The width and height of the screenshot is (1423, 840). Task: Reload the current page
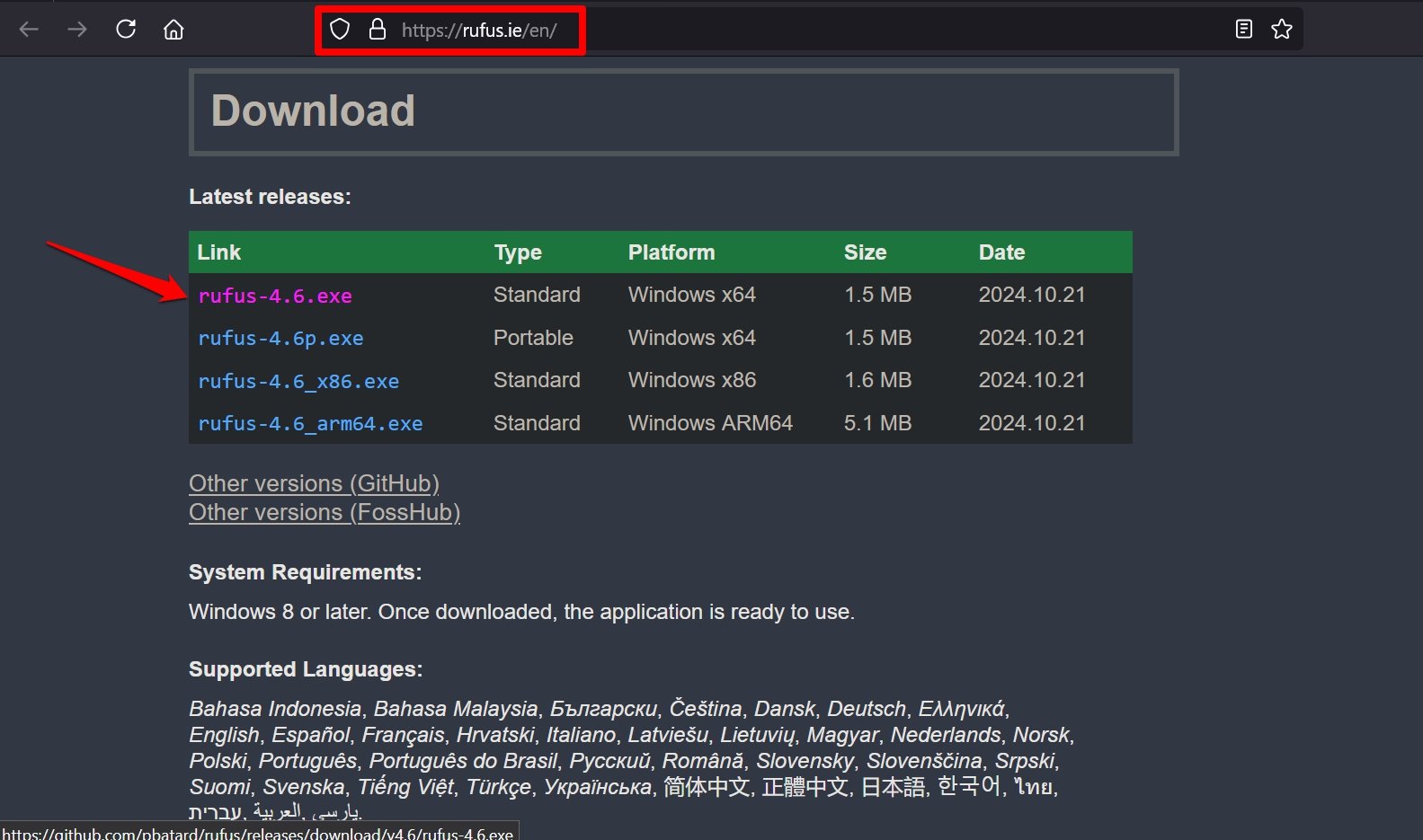[x=126, y=30]
